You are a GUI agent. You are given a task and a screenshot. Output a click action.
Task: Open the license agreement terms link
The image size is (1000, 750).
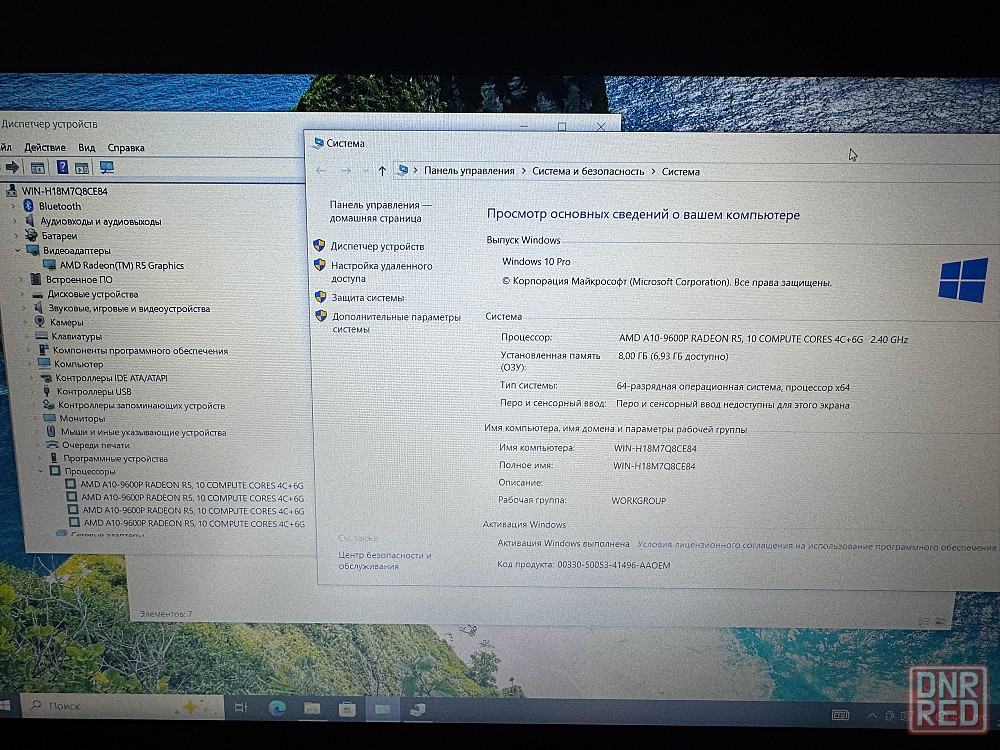816,546
